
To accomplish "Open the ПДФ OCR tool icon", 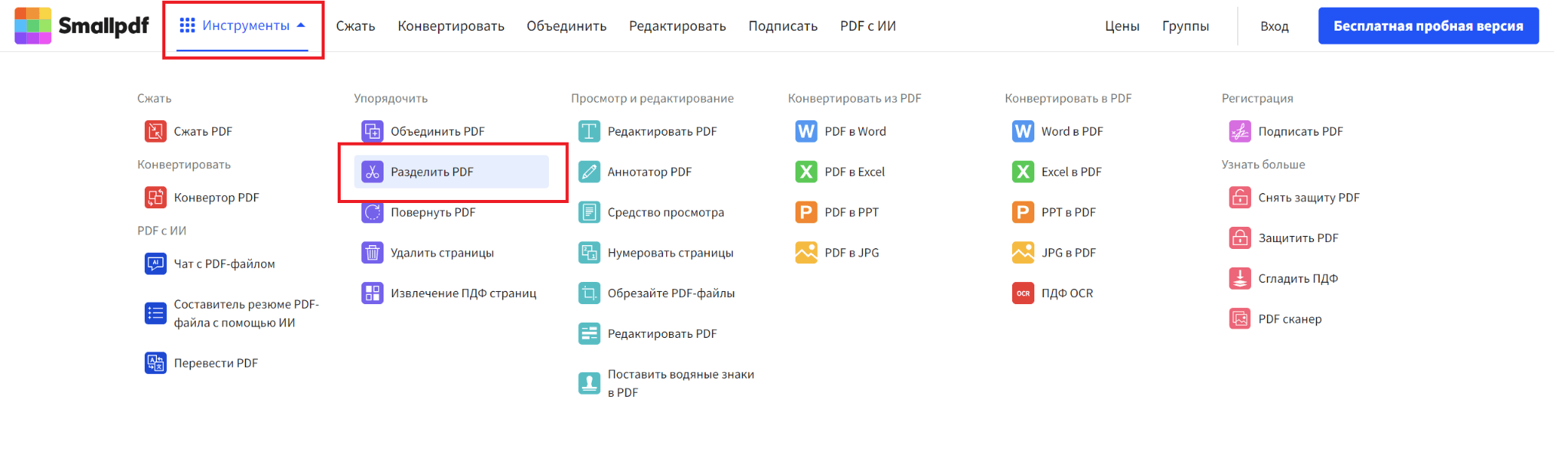I will (x=1023, y=293).
